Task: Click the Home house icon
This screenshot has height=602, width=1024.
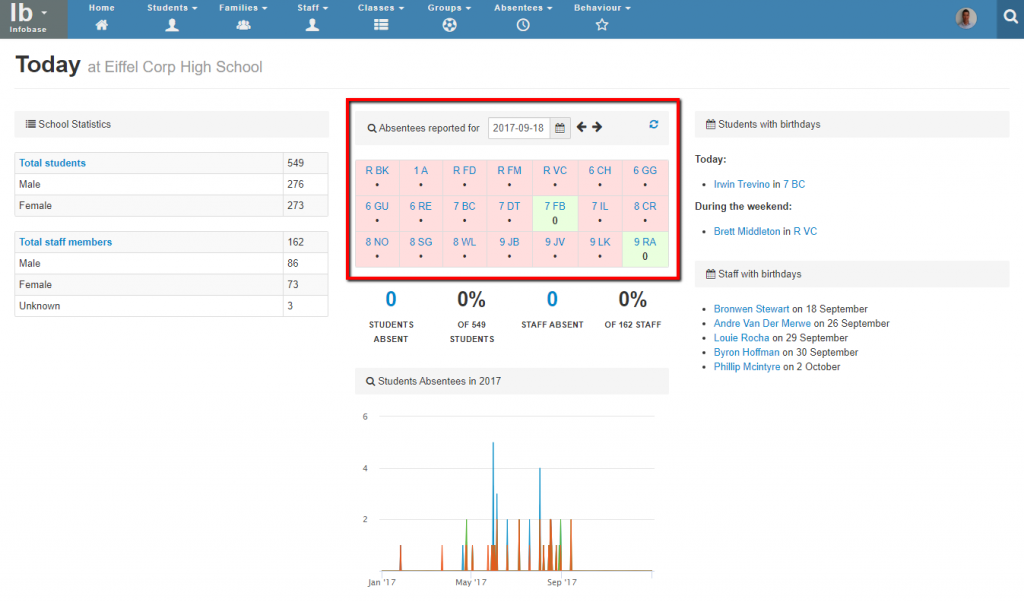Action: click(x=101, y=25)
